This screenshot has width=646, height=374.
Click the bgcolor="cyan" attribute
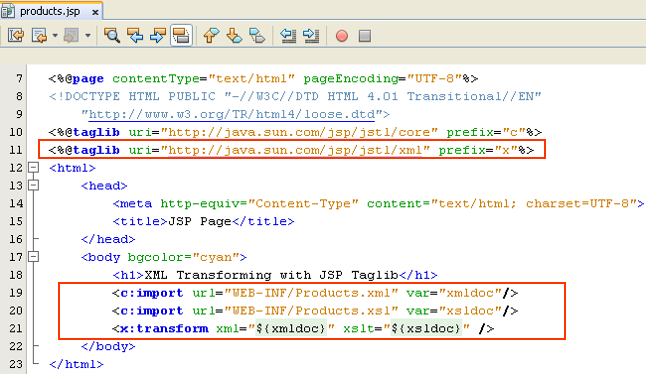(183, 257)
